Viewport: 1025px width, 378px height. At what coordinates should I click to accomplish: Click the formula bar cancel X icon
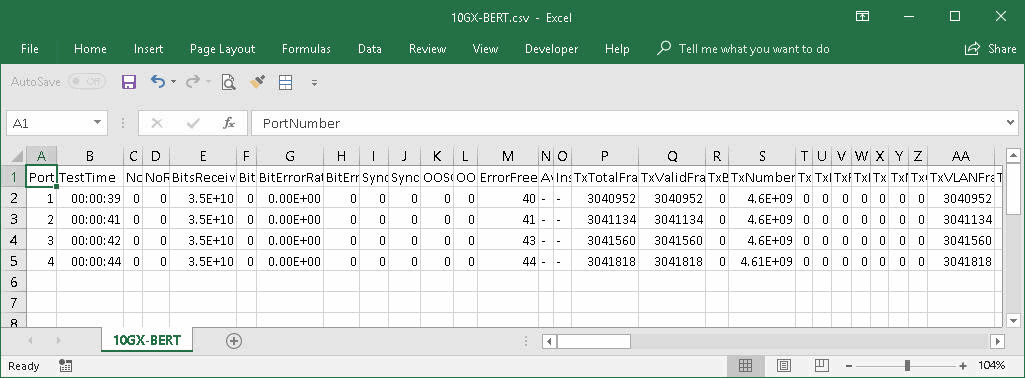pyautogui.click(x=157, y=123)
